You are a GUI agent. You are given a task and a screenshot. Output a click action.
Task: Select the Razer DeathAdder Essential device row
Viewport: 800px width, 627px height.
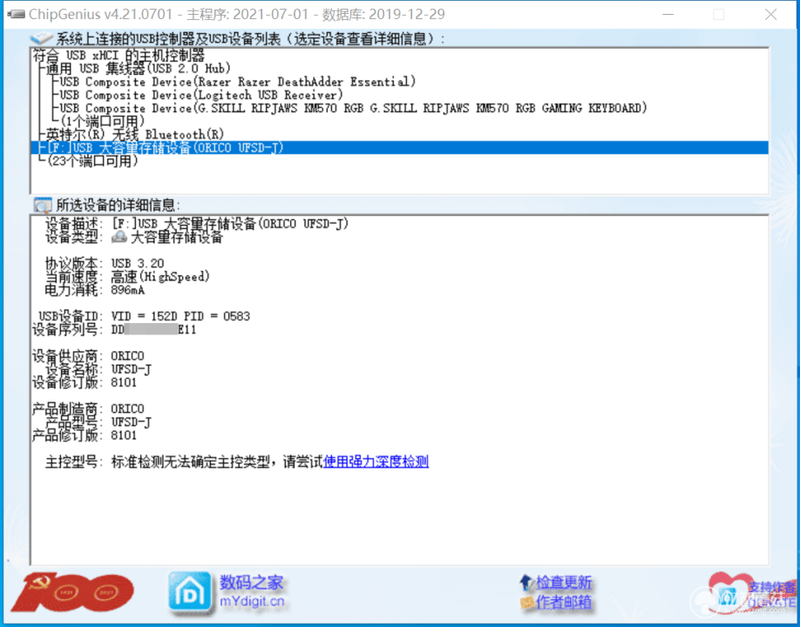238,82
